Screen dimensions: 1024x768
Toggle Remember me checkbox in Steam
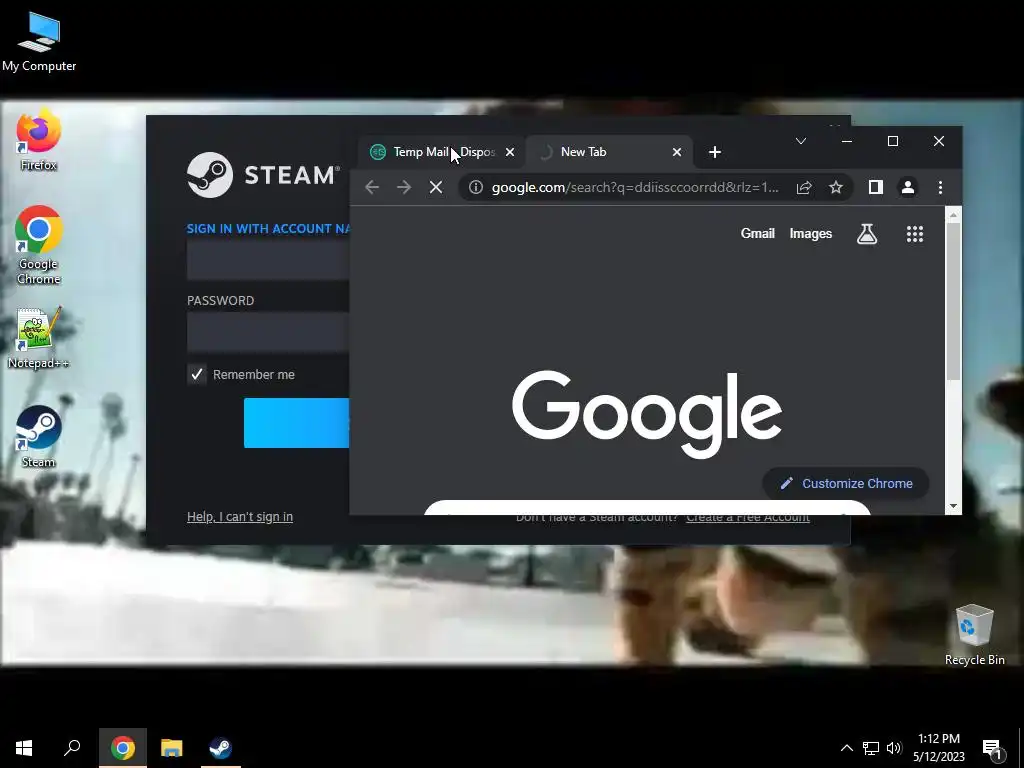[x=197, y=374]
